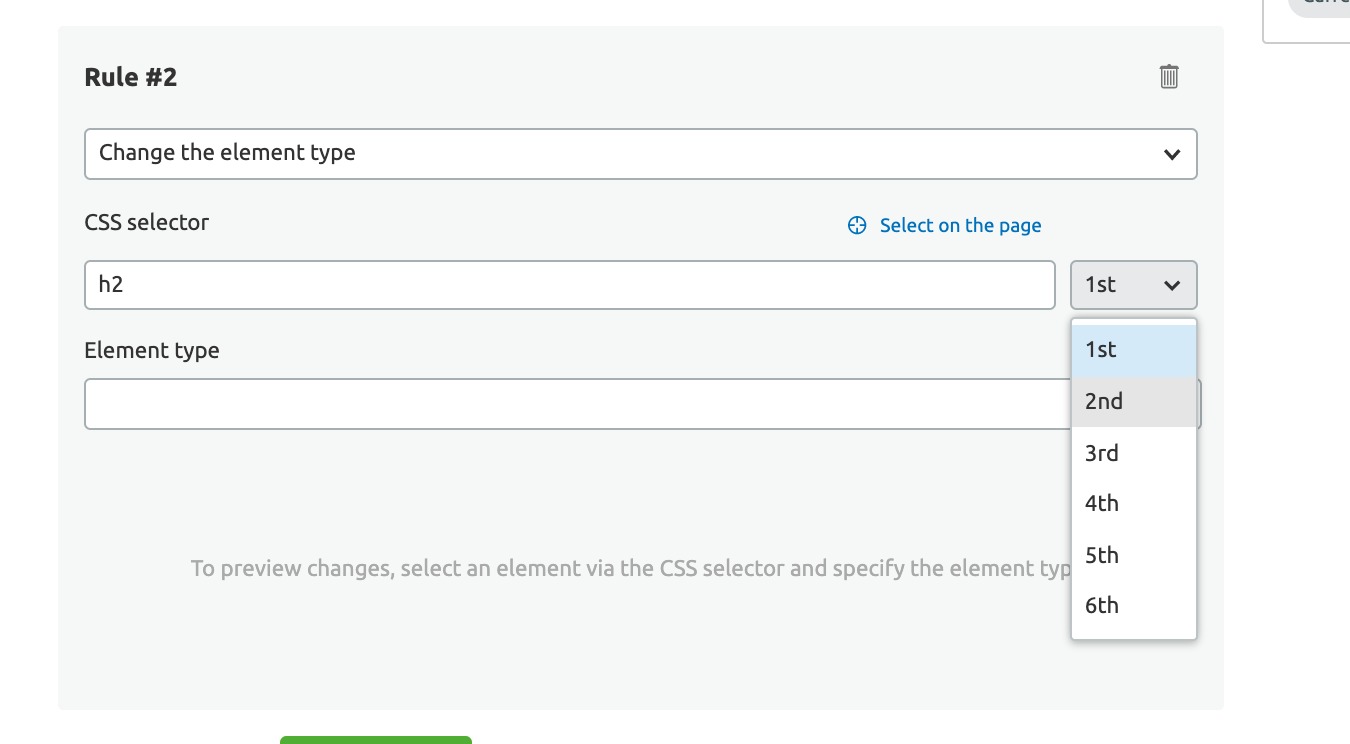The height and width of the screenshot is (744, 1350).
Task: Choose the highlighted "1st" option in the list
Action: (1133, 350)
